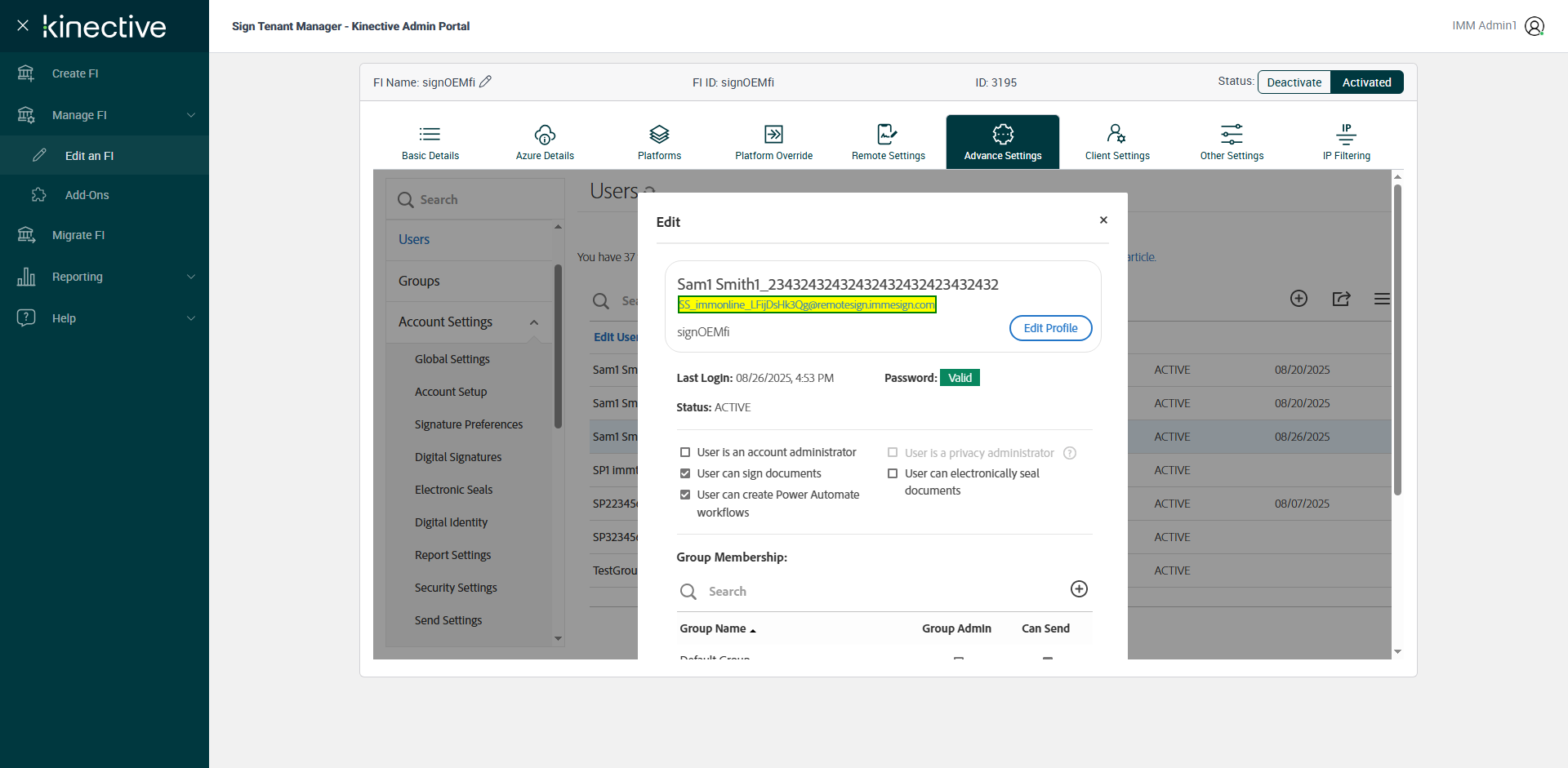Screen dimensions: 1568x768
Task: Click the export users icon
Action: click(x=1341, y=299)
